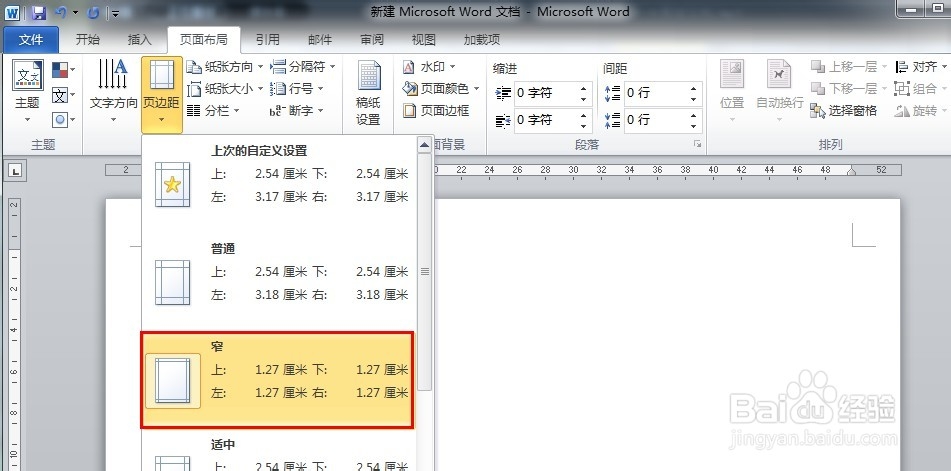Open Align (对齐) menu

pyautogui.click(x=921, y=67)
